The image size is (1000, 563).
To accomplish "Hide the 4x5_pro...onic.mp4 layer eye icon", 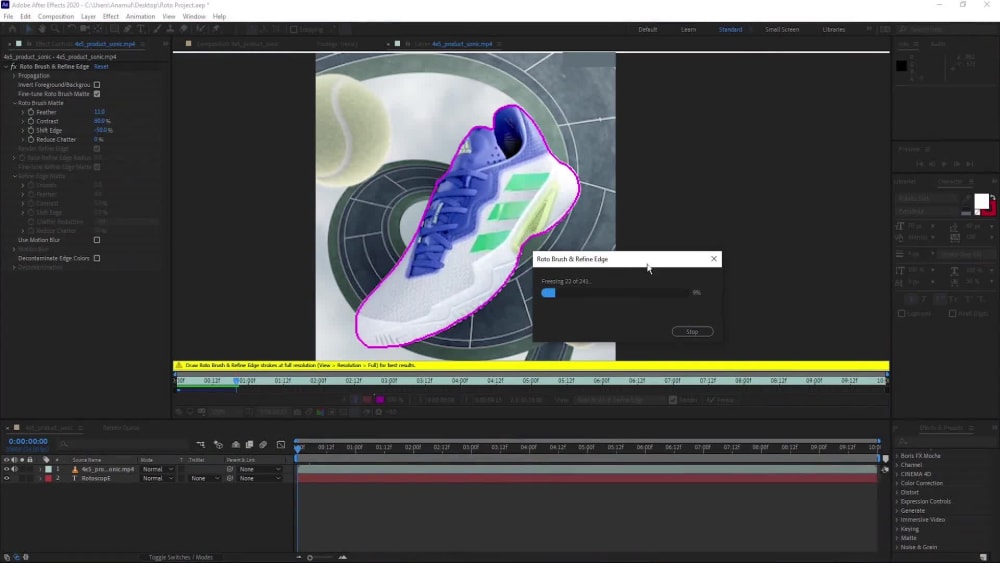I will pos(7,469).
